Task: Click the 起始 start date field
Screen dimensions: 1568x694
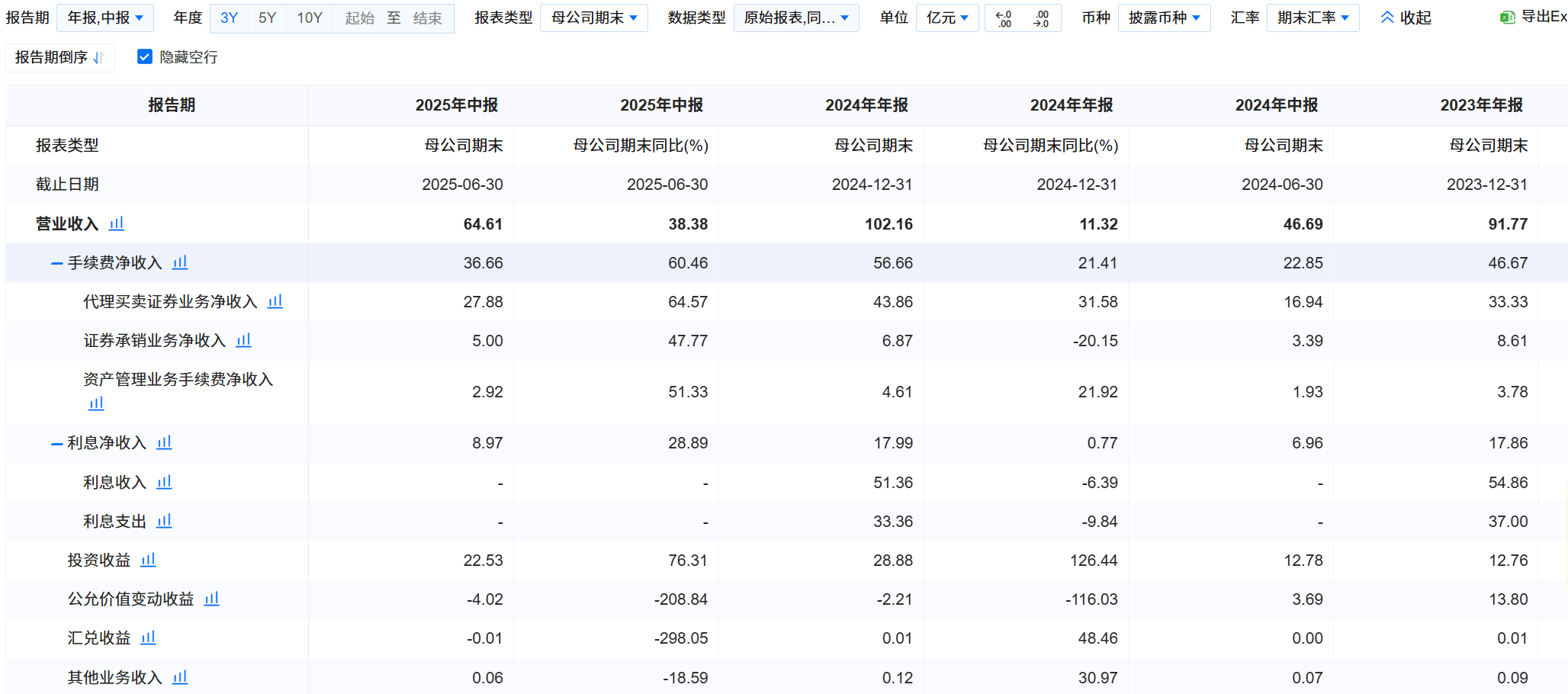Action: (x=358, y=18)
